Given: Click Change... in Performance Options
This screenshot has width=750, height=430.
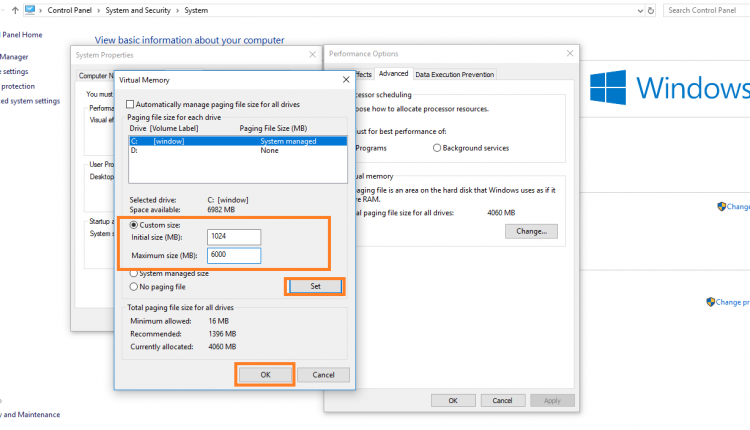Looking at the screenshot, I should (531, 232).
